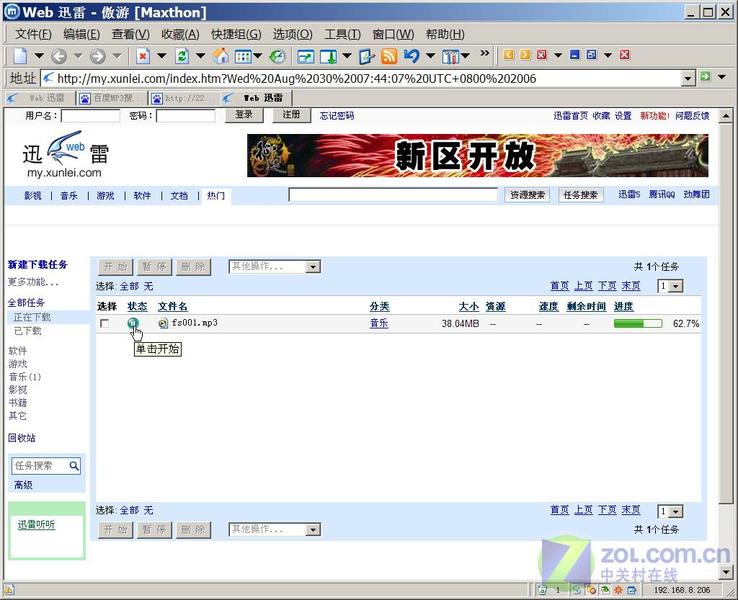
Task: Click the green Go button beside address bar
Action: point(705,76)
